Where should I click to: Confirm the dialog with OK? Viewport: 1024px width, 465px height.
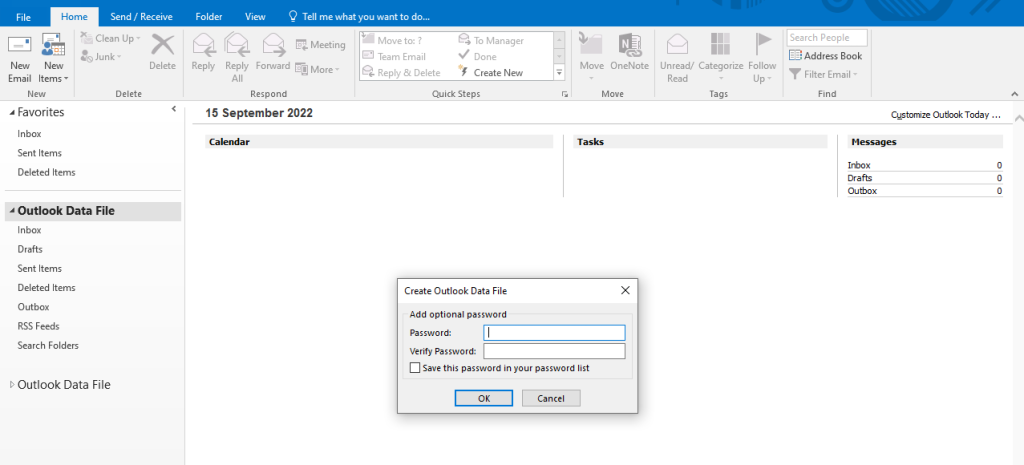pyautogui.click(x=484, y=398)
